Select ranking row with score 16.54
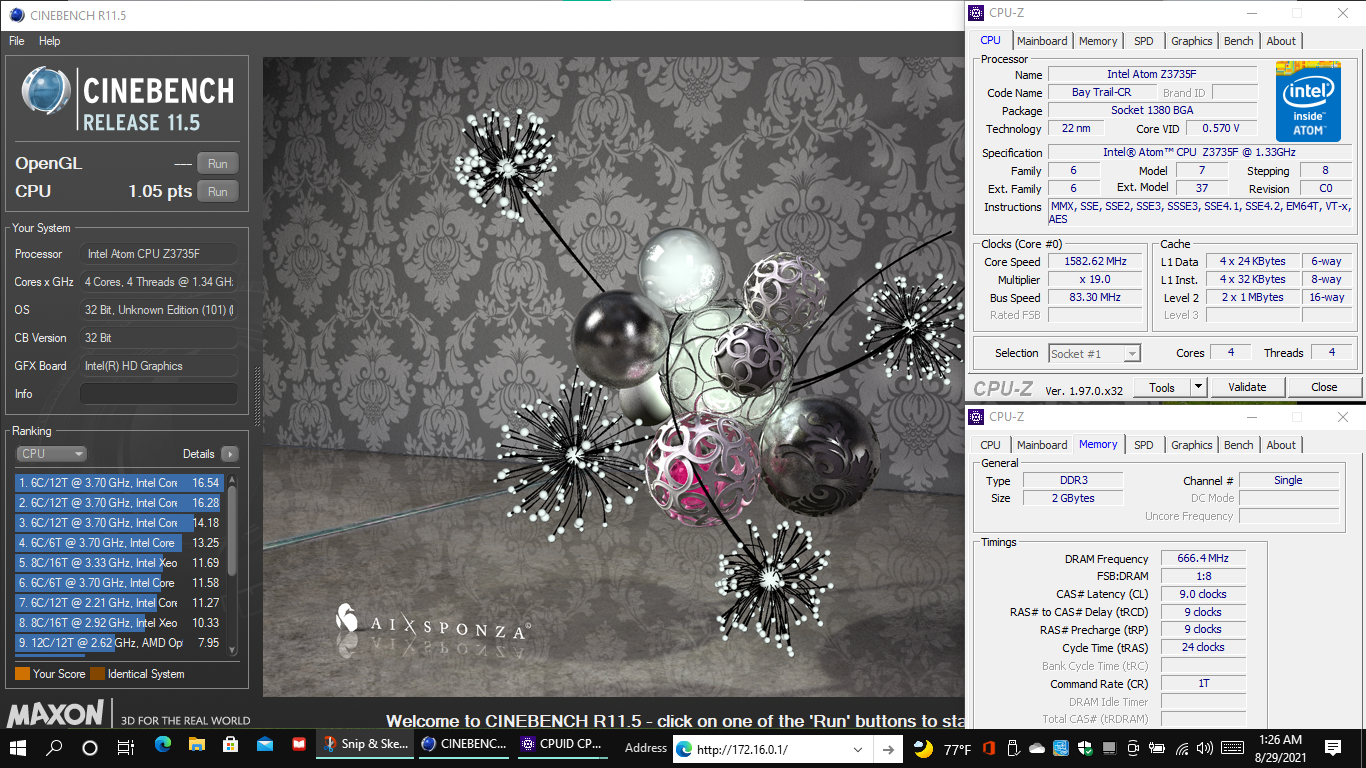The width and height of the screenshot is (1366, 768). click(x=120, y=482)
